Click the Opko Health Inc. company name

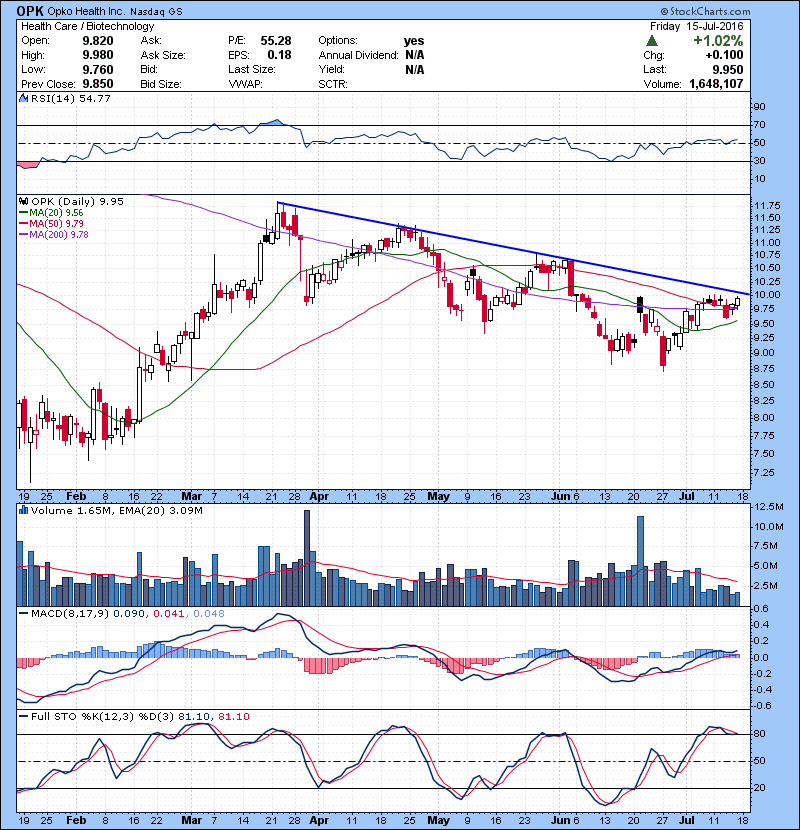84,11
